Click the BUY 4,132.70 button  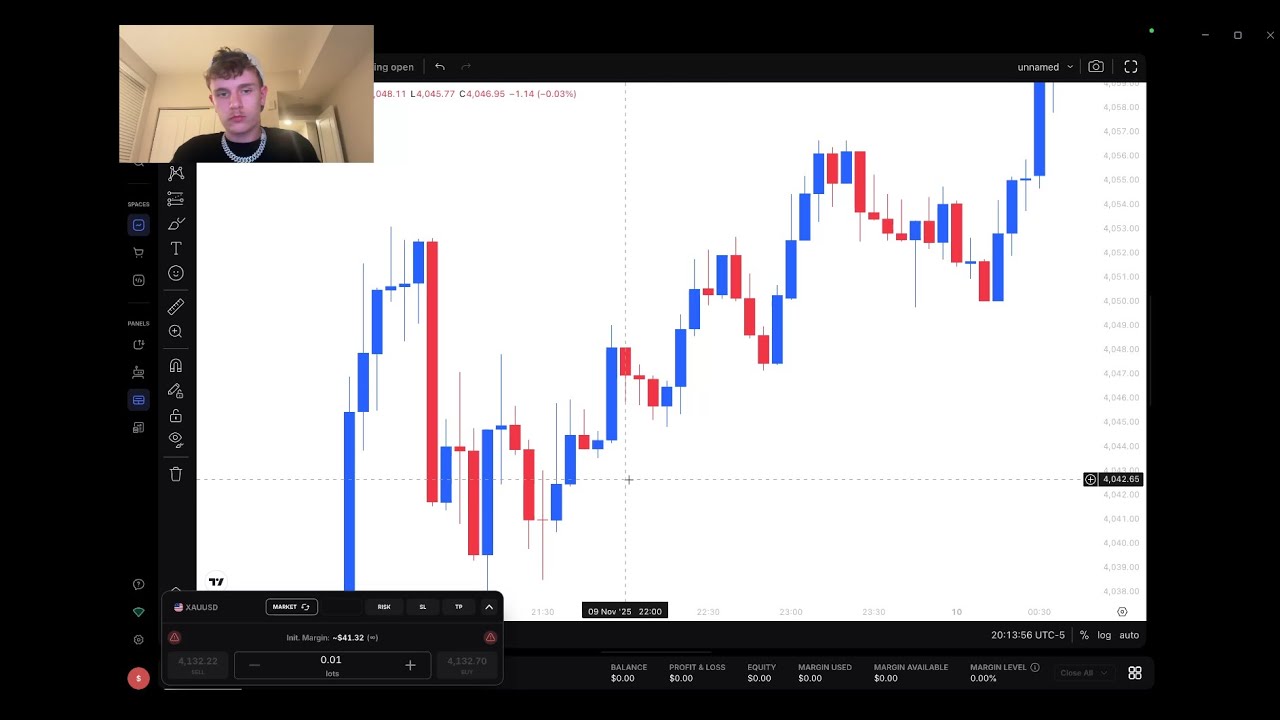click(x=467, y=665)
